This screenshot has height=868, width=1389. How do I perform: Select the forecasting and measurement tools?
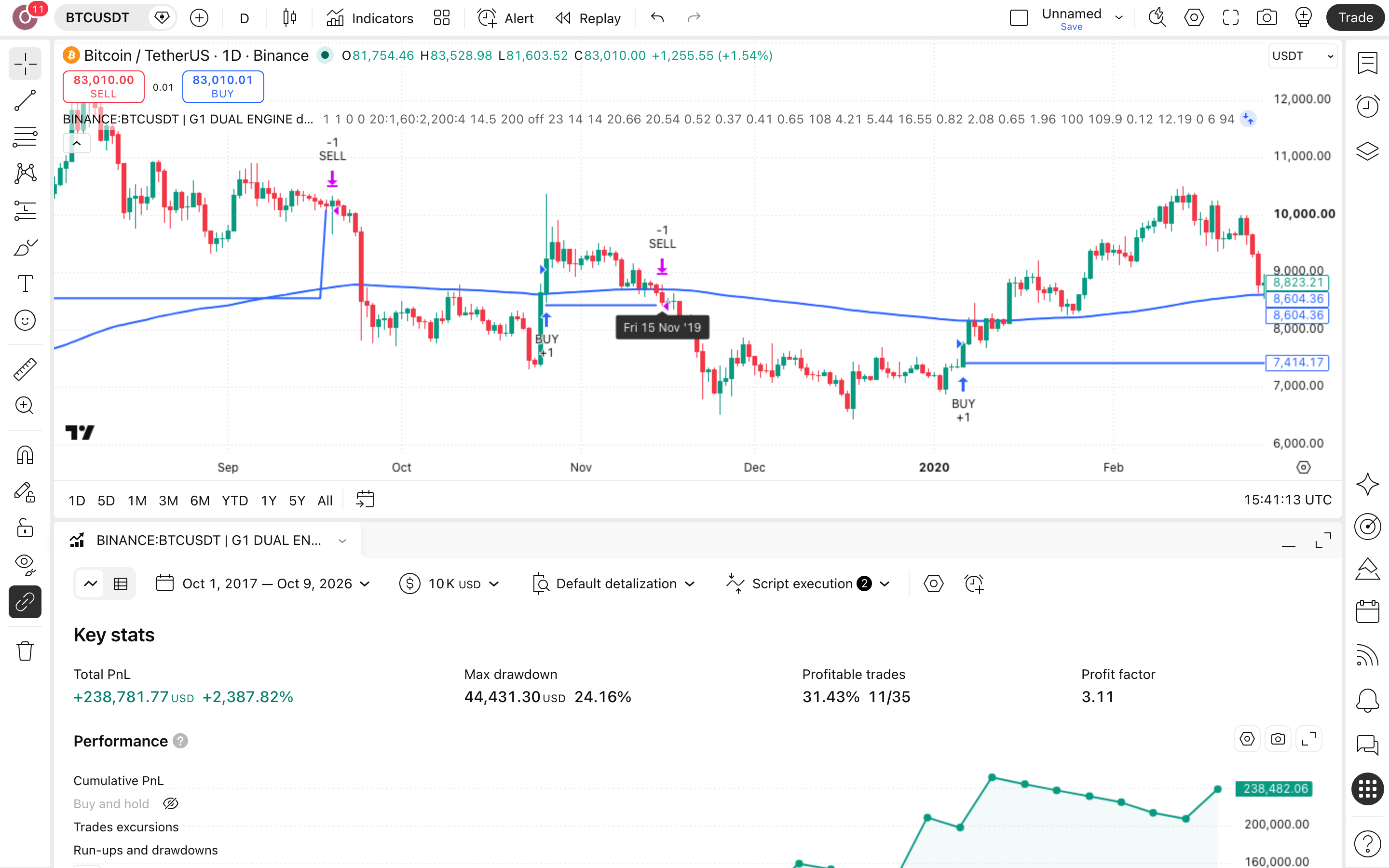pyautogui.click(x=25, y=210)
